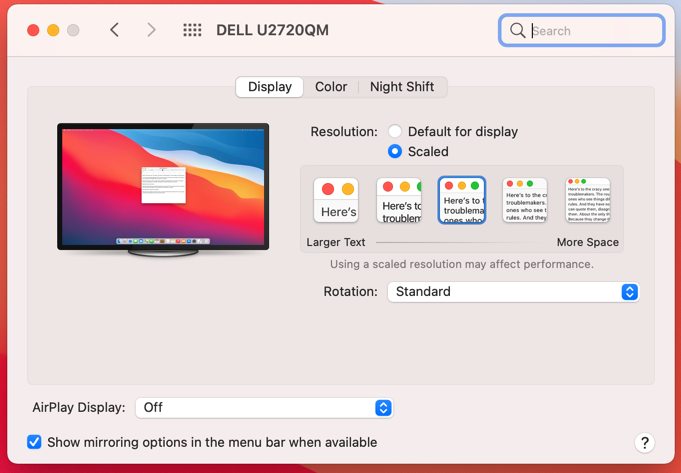681x473 pixels.
Task: Go forward with the right chevron button
Action: click(x=151, y=30)
